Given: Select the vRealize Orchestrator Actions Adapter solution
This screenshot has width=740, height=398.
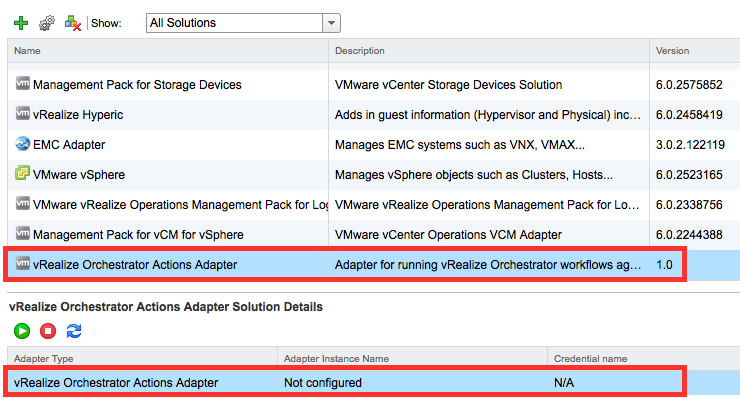Looking at the screenshot, I should tap(374, 264).
